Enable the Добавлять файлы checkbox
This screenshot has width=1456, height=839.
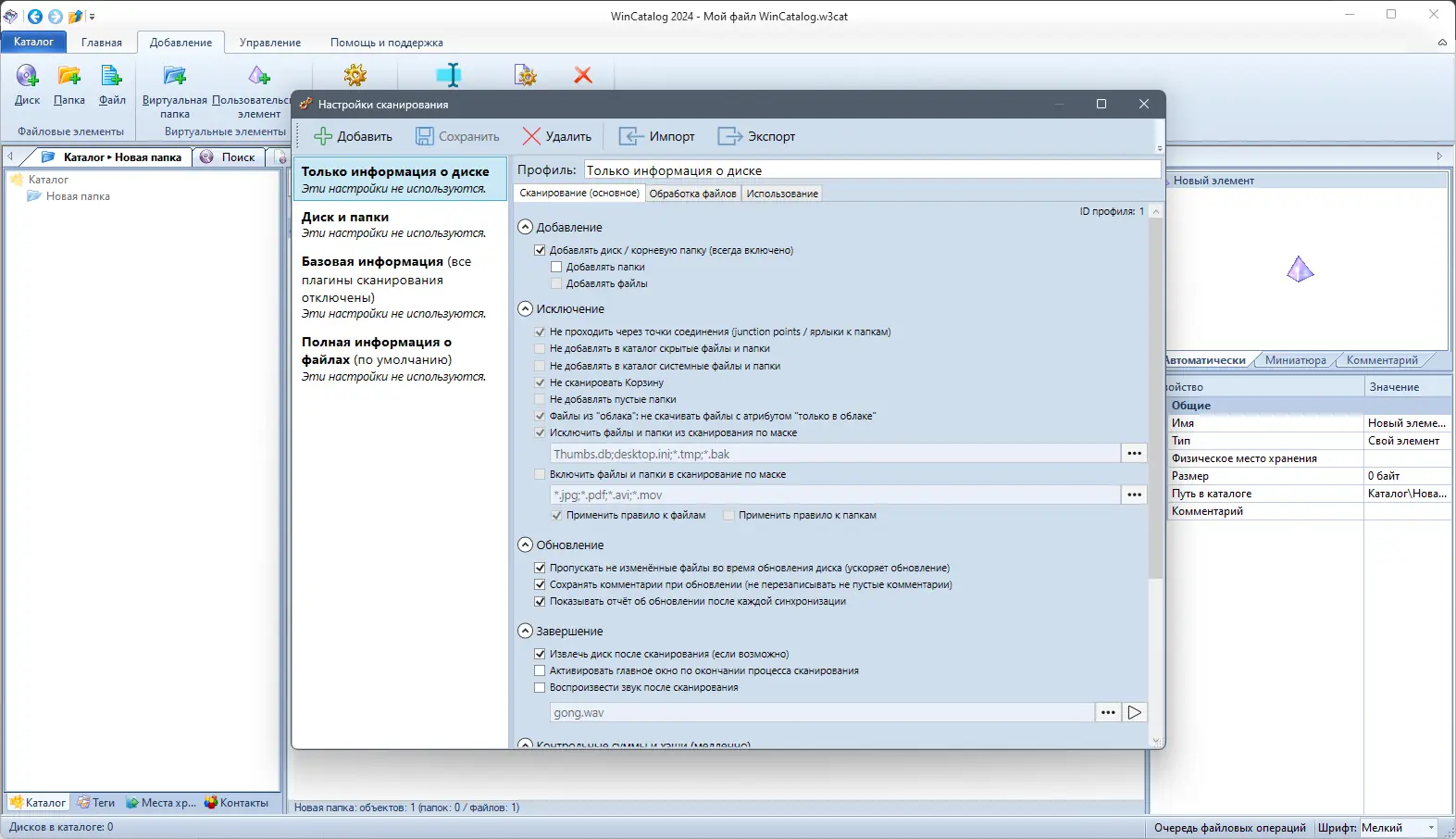click(556, 283)
